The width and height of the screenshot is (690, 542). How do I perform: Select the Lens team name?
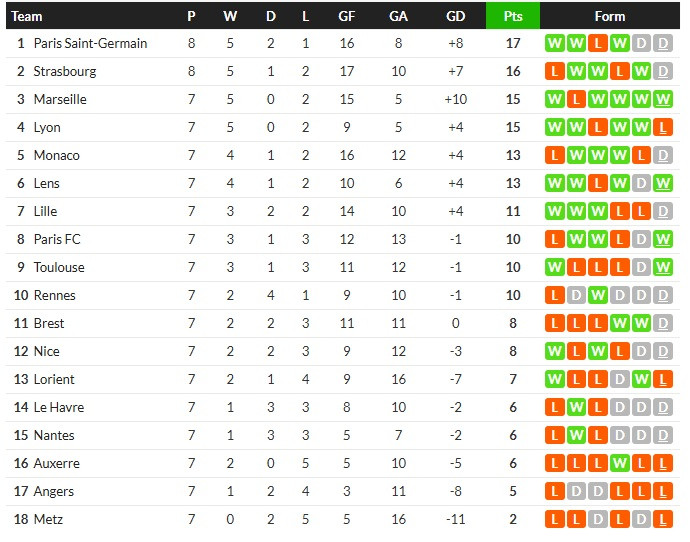click(x=47, y=184)
